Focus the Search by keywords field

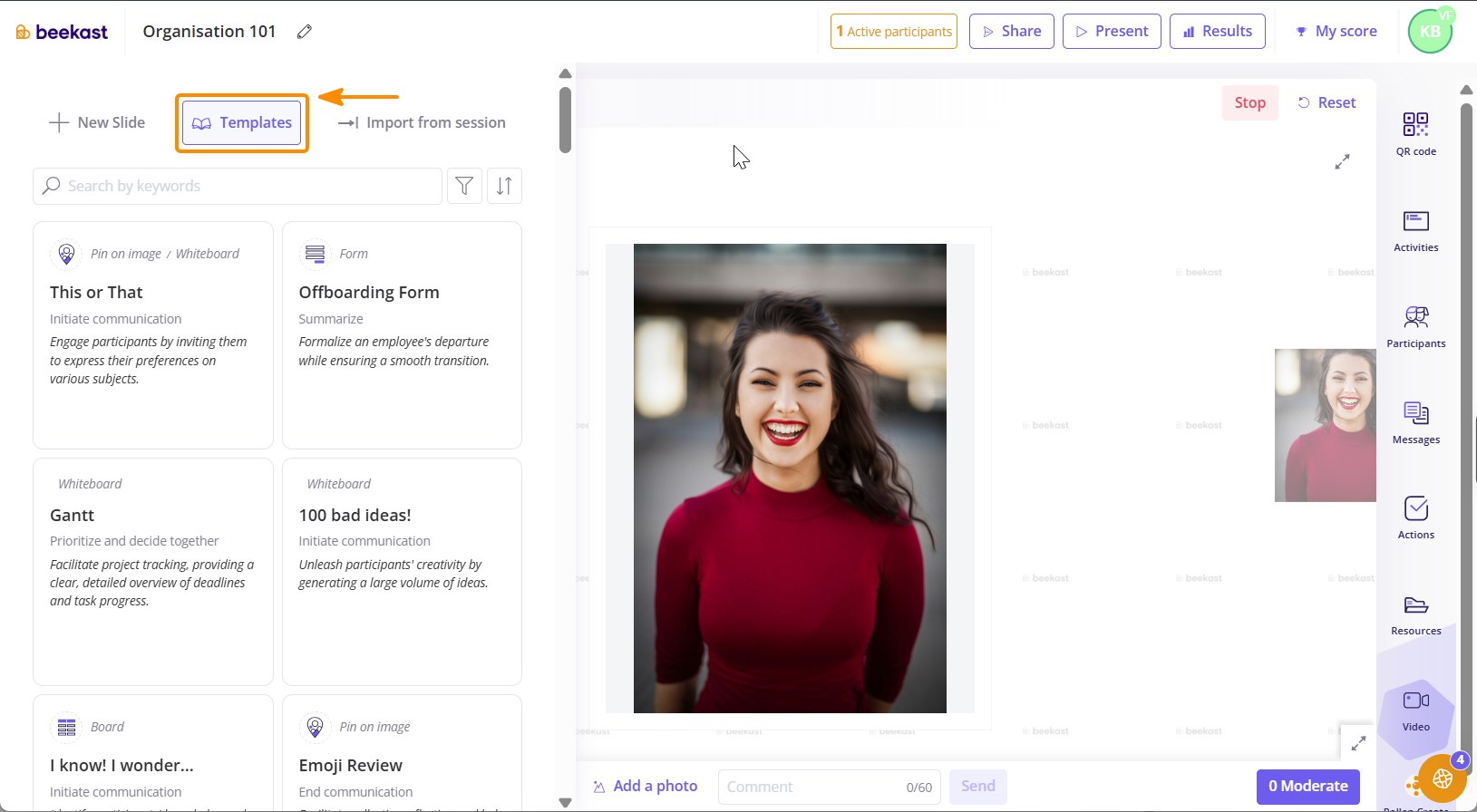click(x=238, y=186)
